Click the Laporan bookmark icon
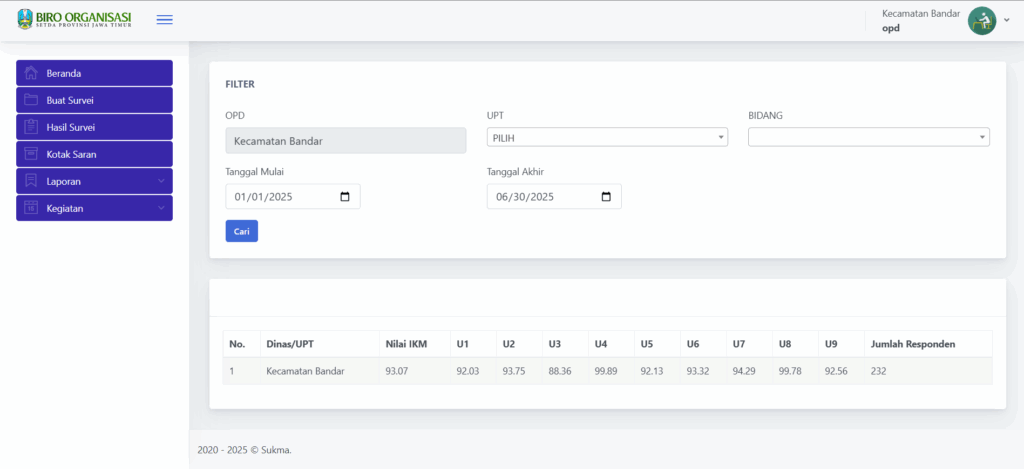This screenshot has width=1024, height=469. point(31,181)
